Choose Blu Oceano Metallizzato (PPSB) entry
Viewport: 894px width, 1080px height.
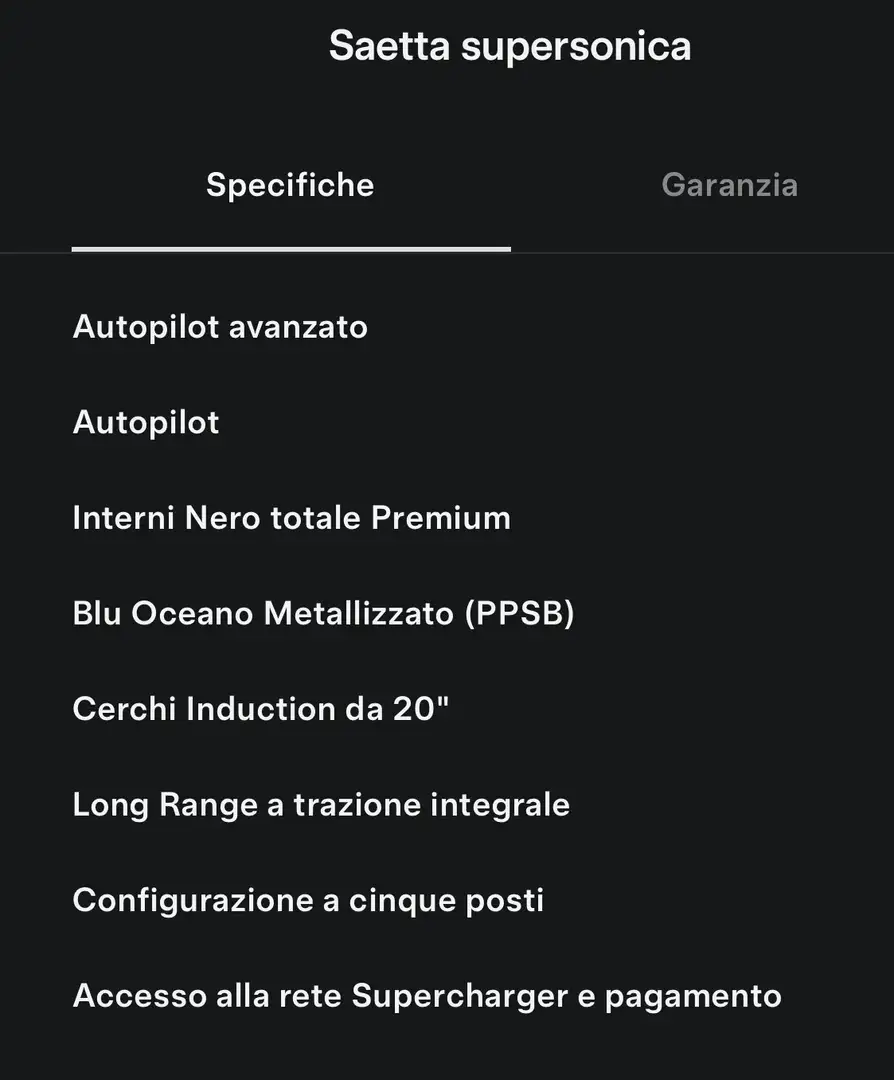[323, 613]
